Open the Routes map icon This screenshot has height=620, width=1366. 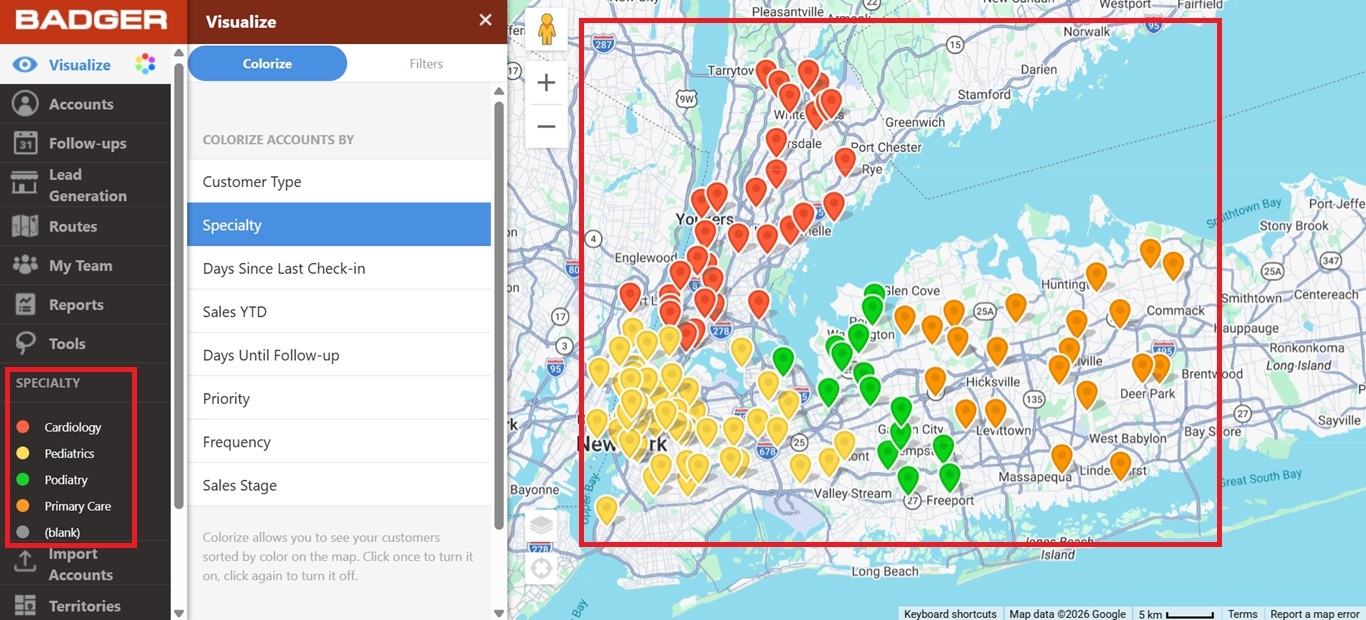(25, 226)
